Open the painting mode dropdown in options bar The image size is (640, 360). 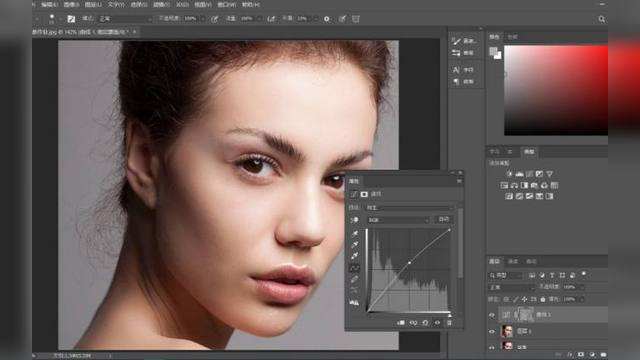[126, 19]
